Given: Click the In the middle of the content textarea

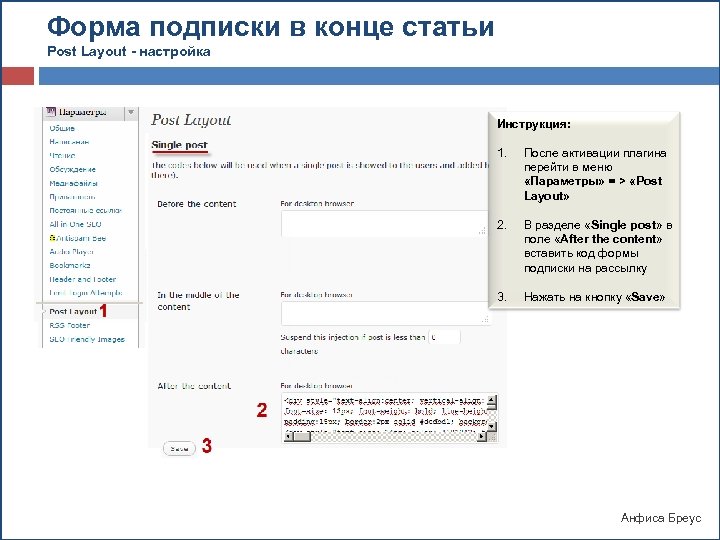Looking at the screenshot, I should tap(386, 313).
